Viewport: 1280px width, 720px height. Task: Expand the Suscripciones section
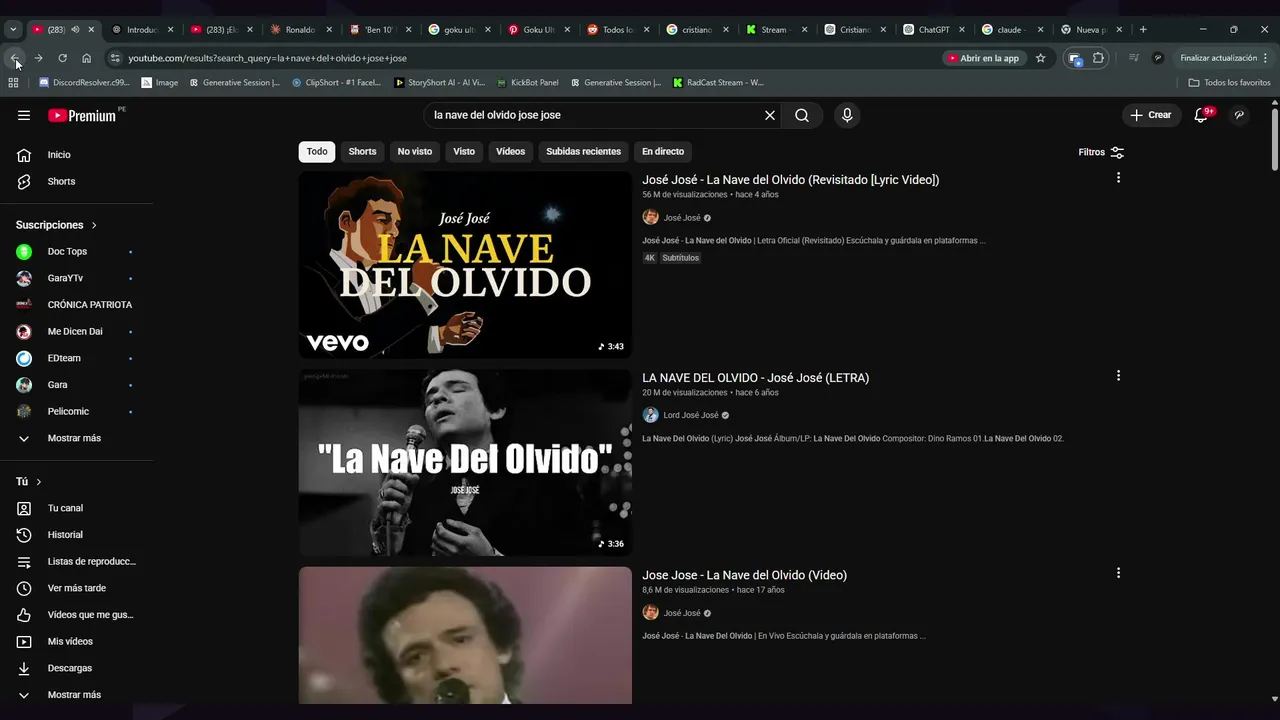[x=57, y=225]
